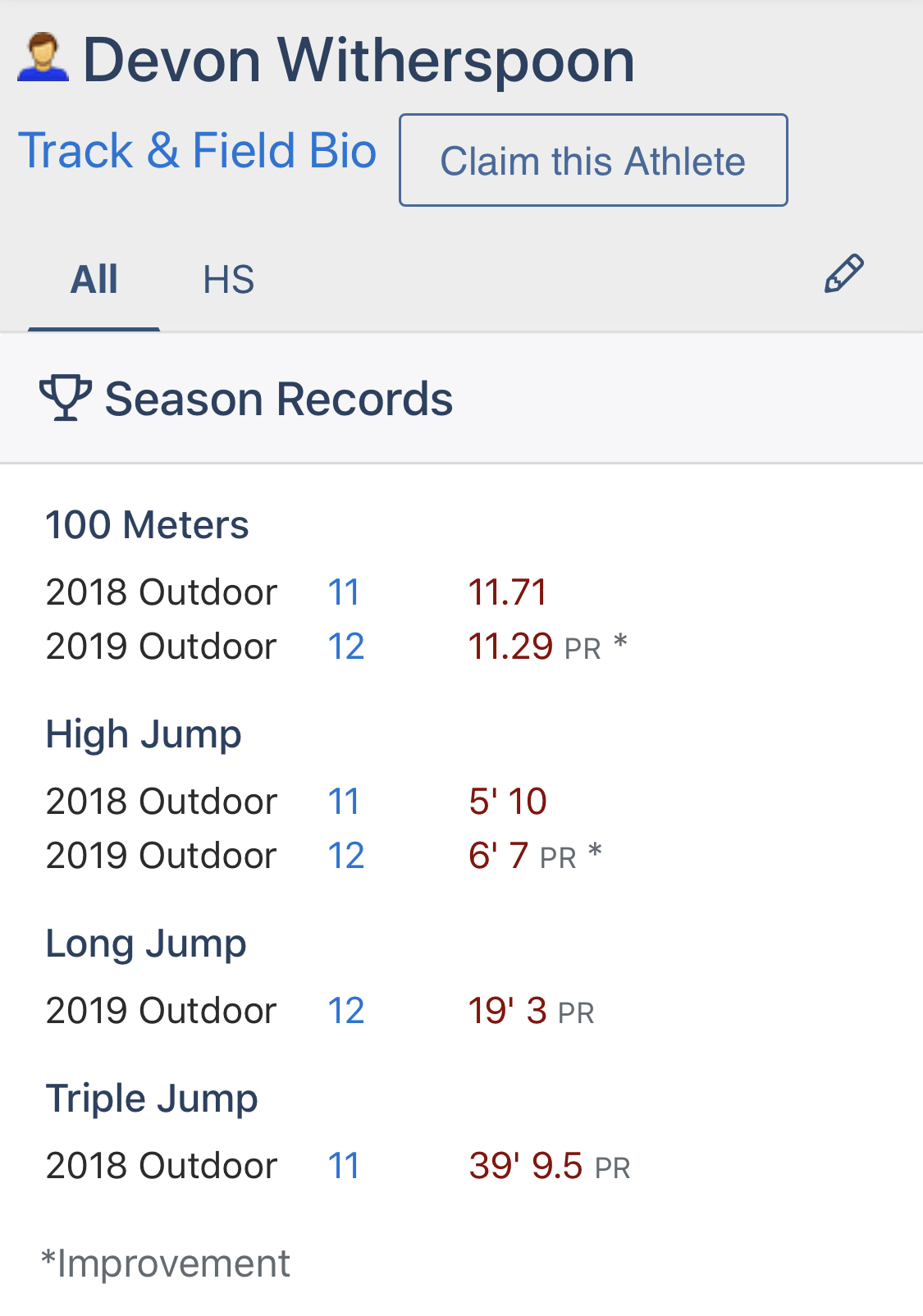This screenshot has width=923, height=1316.
Task: Open the 100 Meters event heading
Action: [147, 525]
